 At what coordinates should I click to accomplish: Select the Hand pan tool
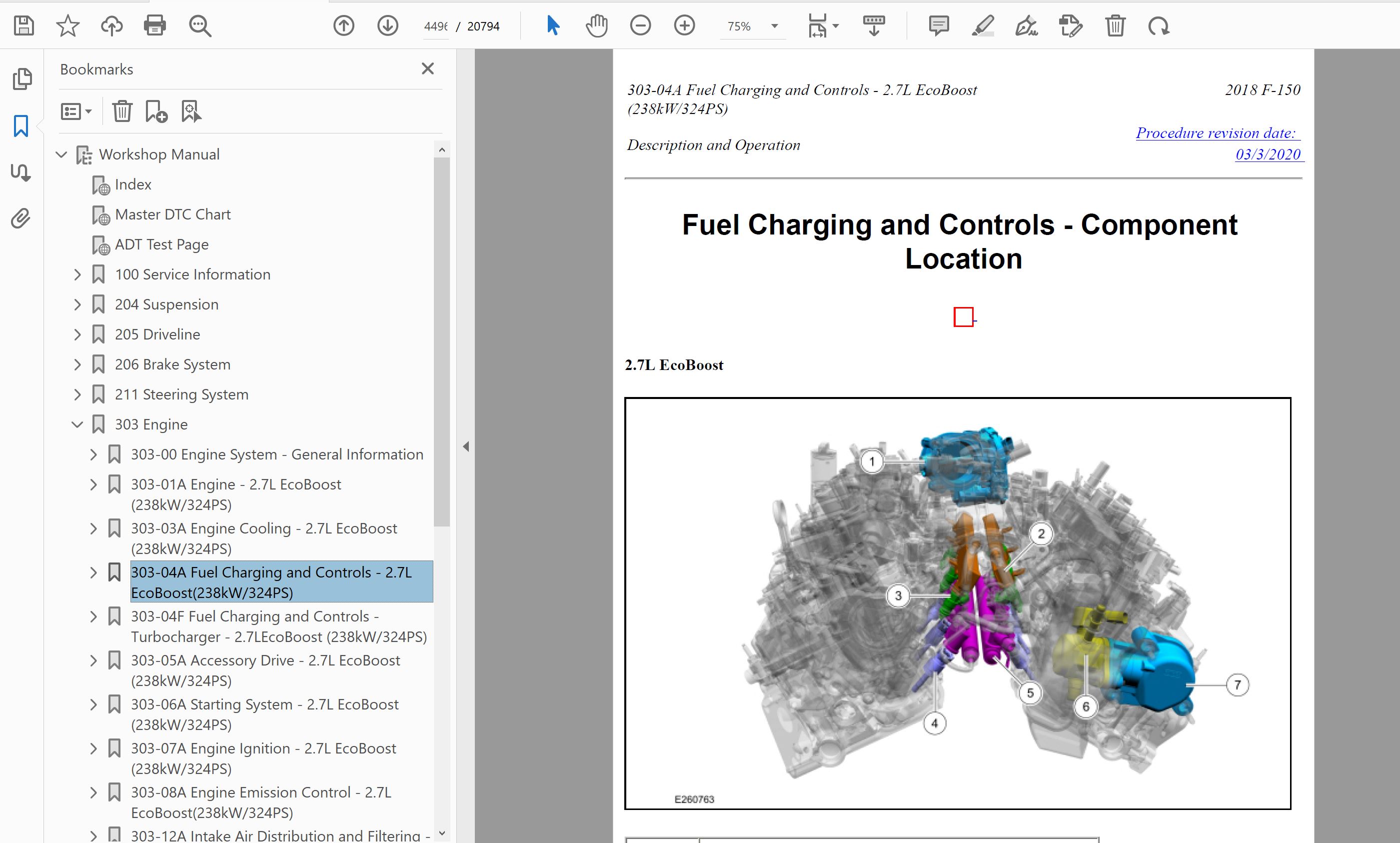click(596, 26)
